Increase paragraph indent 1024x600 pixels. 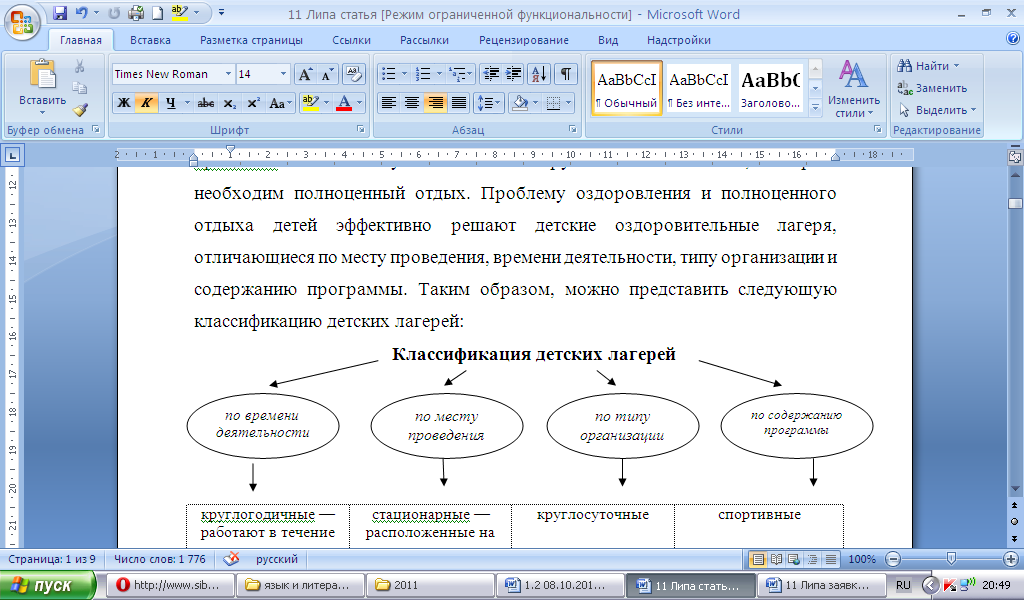(x=513, y=74)
